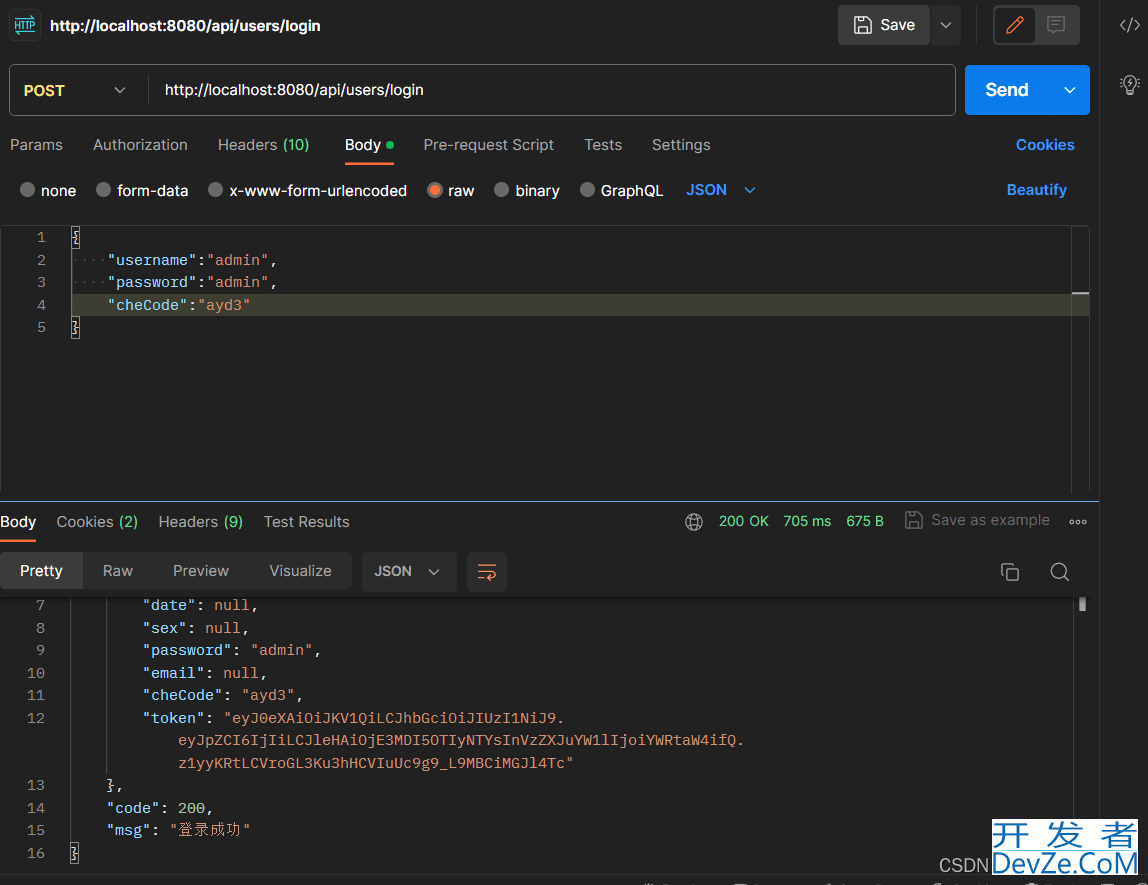The height and width of the screenshot is (885, 1148).
Task: Click the Beautify link
Action: point(1036,190)
